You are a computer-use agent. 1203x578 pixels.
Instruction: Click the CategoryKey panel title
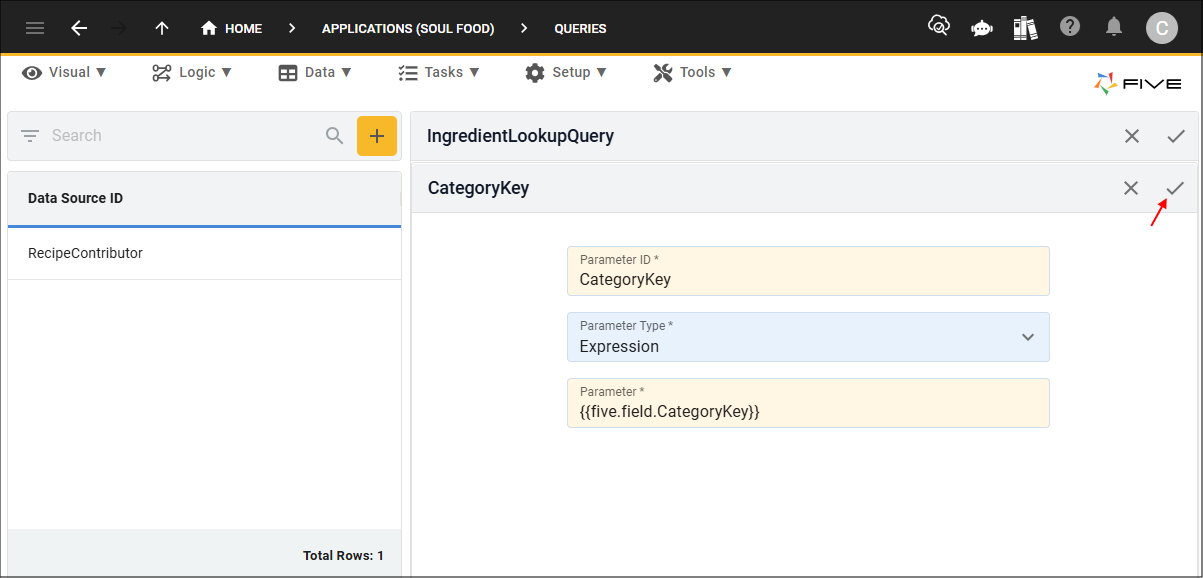point(478,188)
